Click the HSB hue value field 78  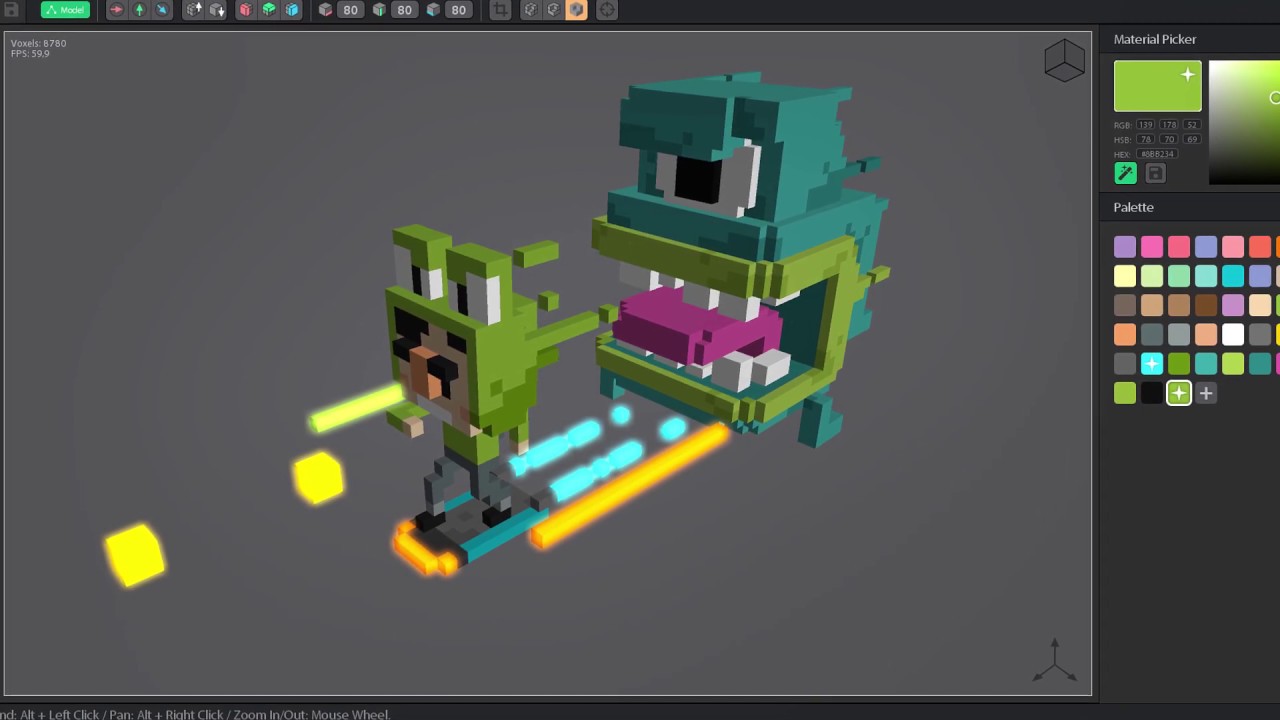(1145, 140)
